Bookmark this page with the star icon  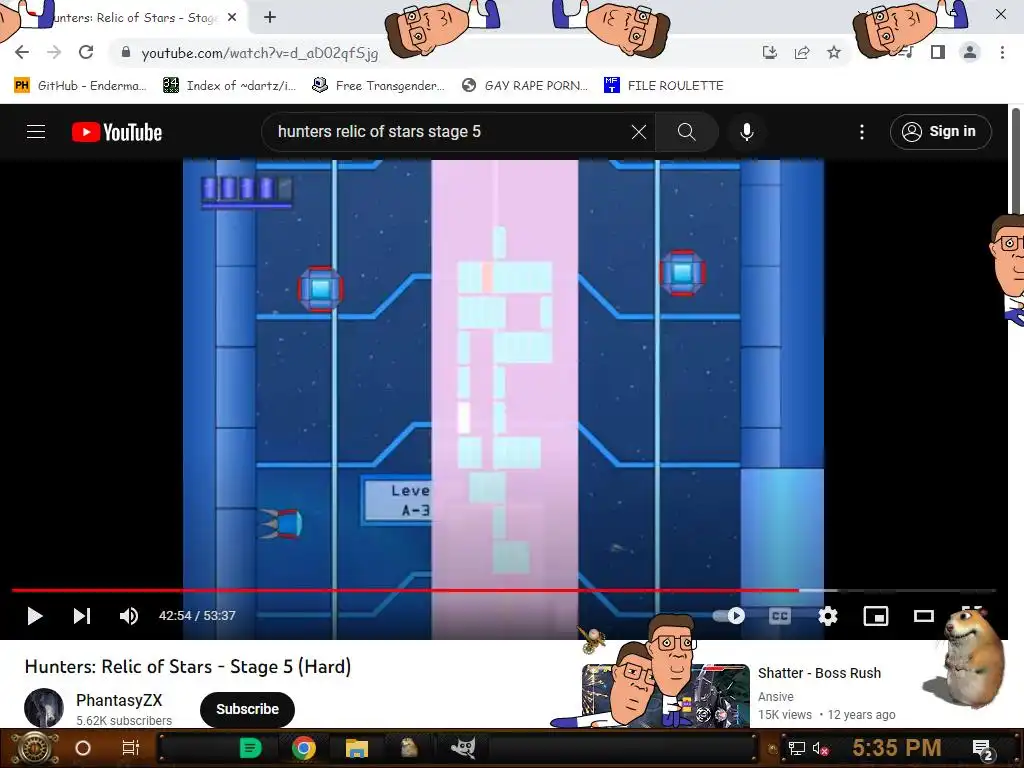tap(834, 52)
